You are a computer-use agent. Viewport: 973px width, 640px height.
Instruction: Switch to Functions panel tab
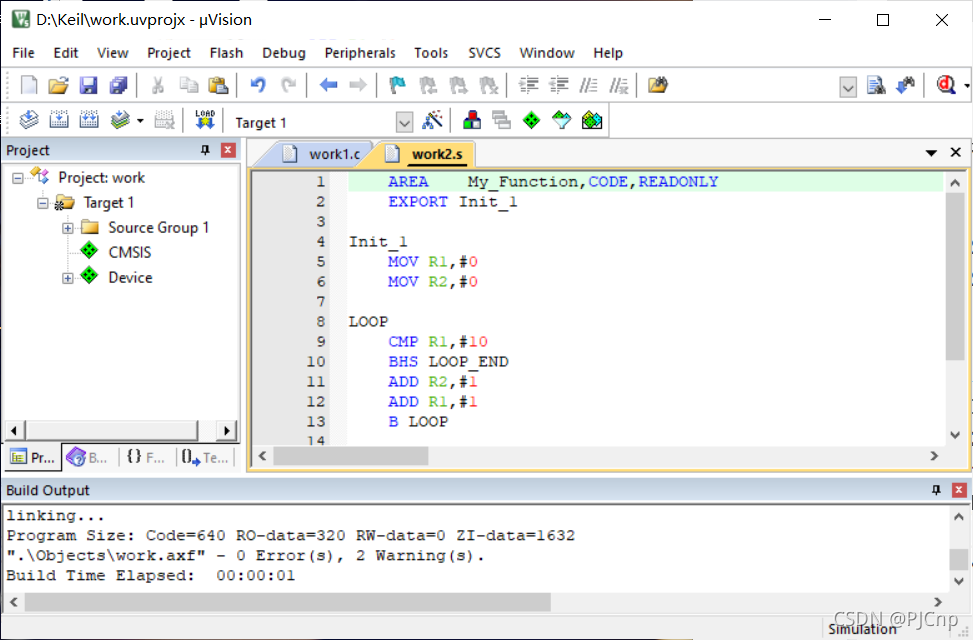146,457
